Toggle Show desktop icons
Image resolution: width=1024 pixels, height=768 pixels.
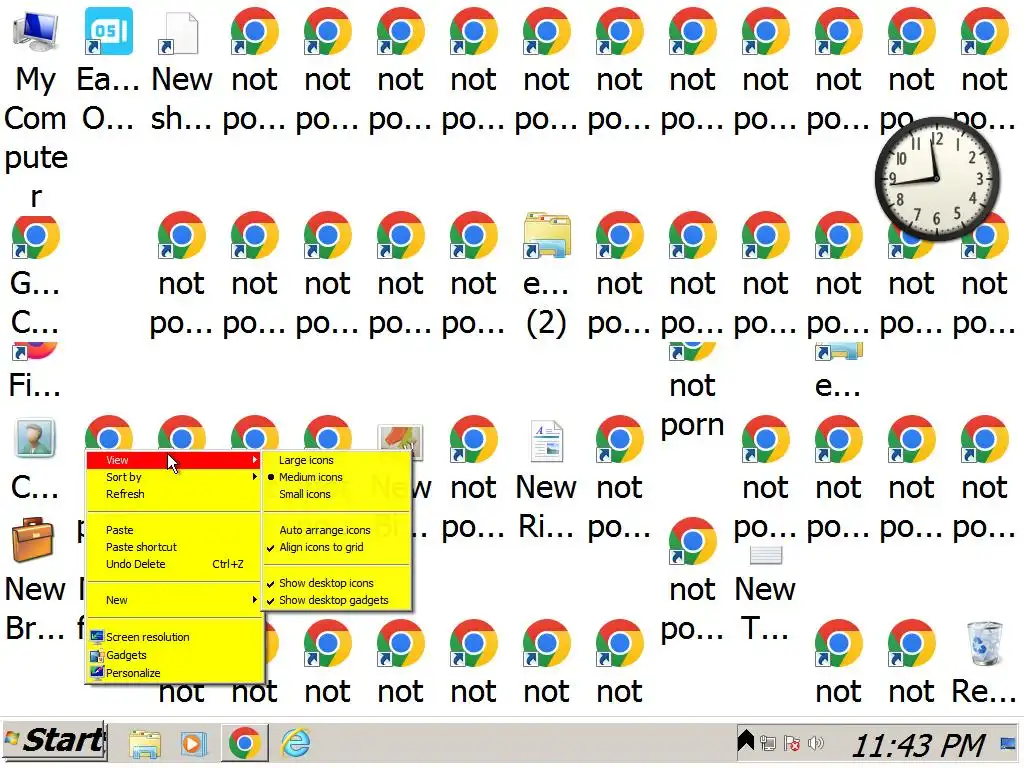(x=337, y=583)
